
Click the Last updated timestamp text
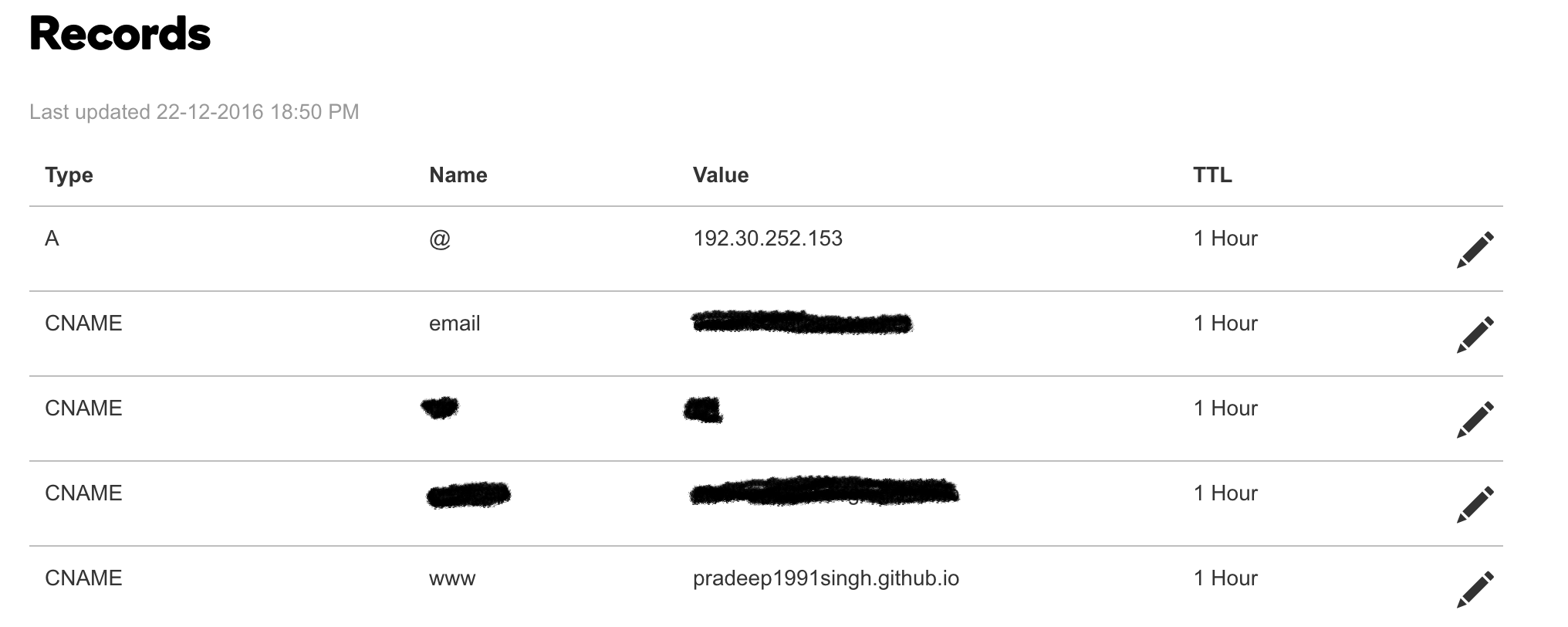(x=194, y=112)
